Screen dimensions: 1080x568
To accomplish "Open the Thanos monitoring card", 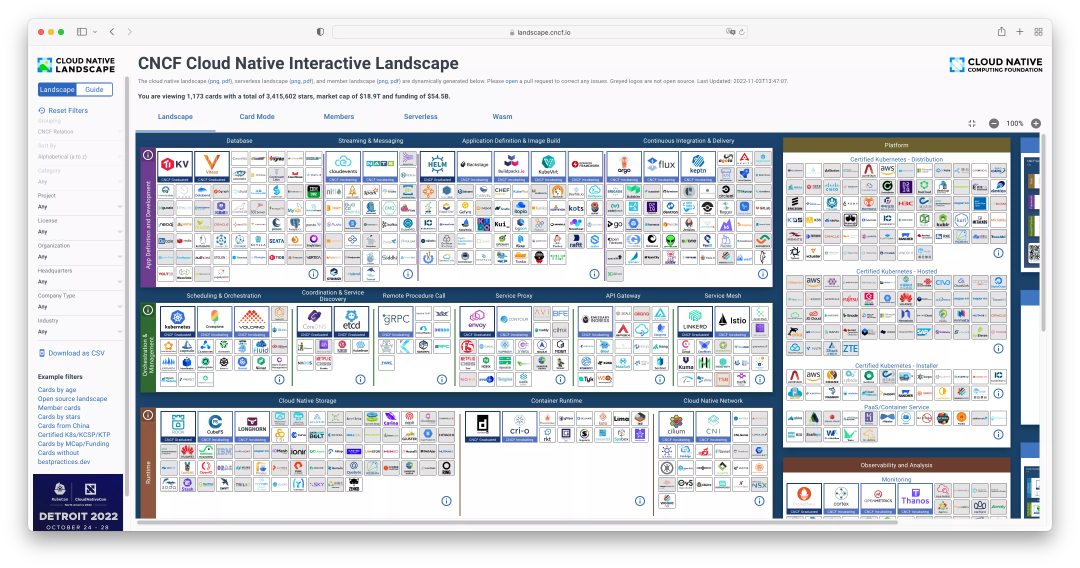I will point(915,499).
